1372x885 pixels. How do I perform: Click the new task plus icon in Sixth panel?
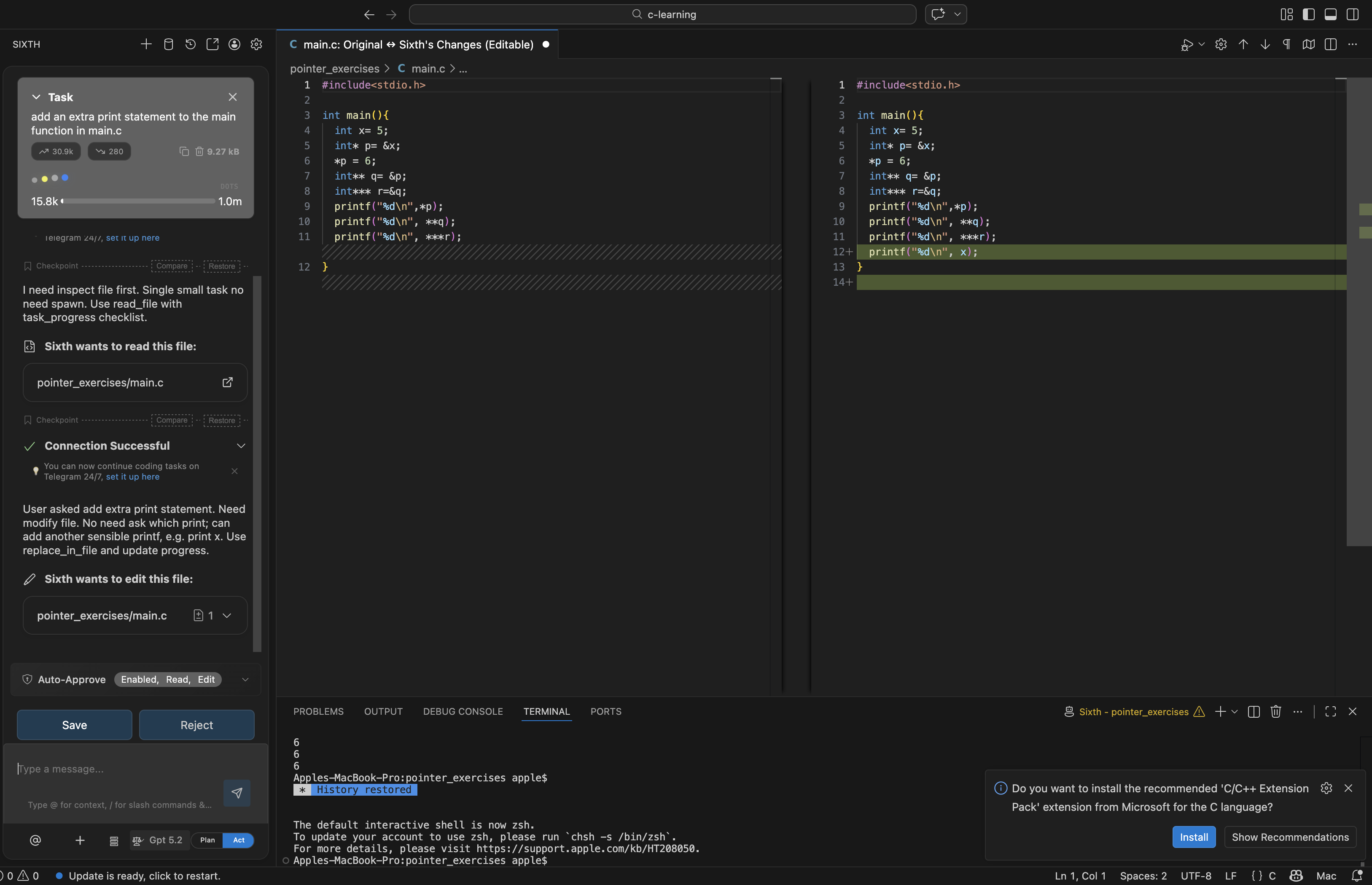pos(146,44)
